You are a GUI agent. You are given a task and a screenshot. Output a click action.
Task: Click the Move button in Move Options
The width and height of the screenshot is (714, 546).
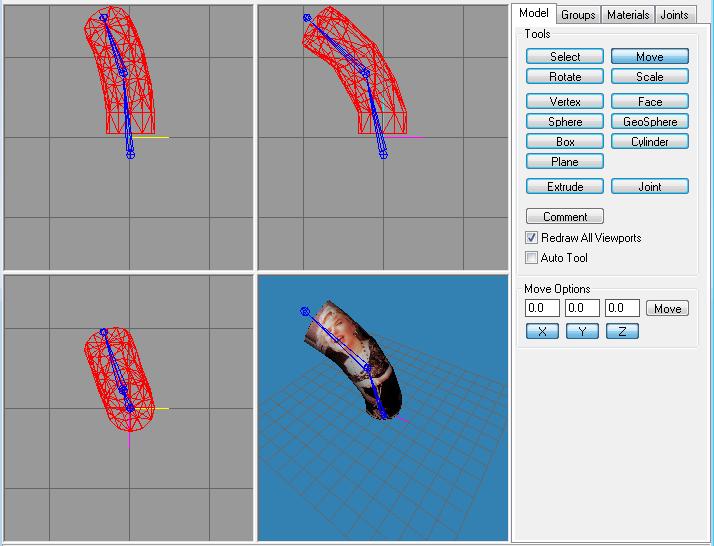667,308
